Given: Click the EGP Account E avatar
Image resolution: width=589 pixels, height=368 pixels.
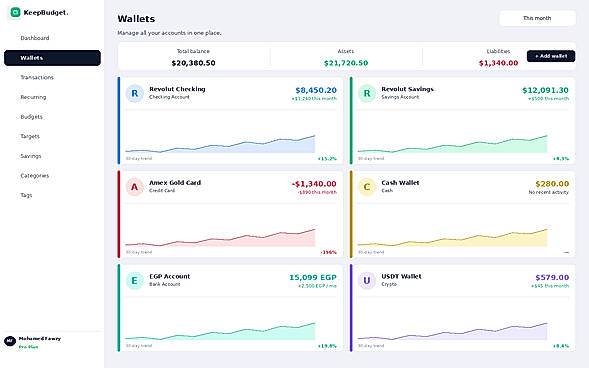Looking at the screenshot, I should click(x=134, y=281).
